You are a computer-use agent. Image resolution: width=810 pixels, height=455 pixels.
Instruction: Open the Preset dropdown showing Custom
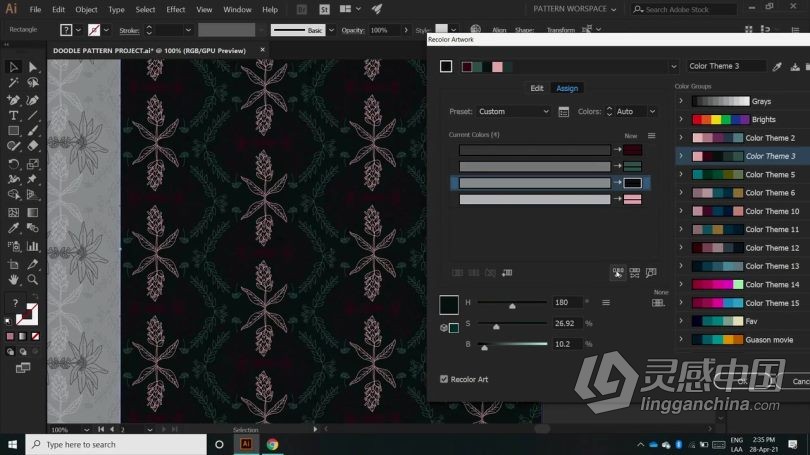513,112
